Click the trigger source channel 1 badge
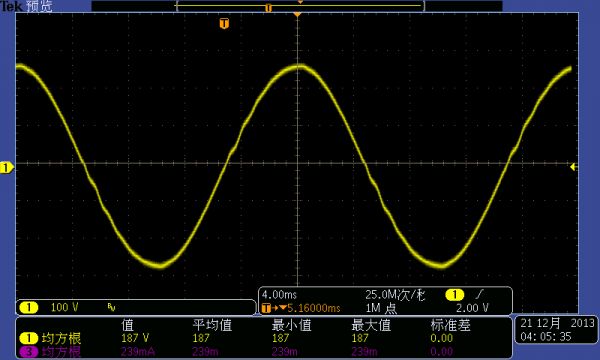Screen dimensions: 600x360 tap(455, 295)
